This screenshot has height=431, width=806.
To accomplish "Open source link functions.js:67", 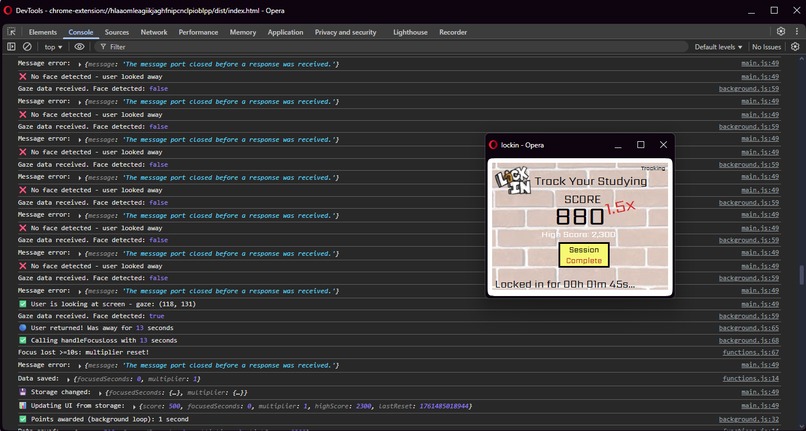I will click(750, 352).
